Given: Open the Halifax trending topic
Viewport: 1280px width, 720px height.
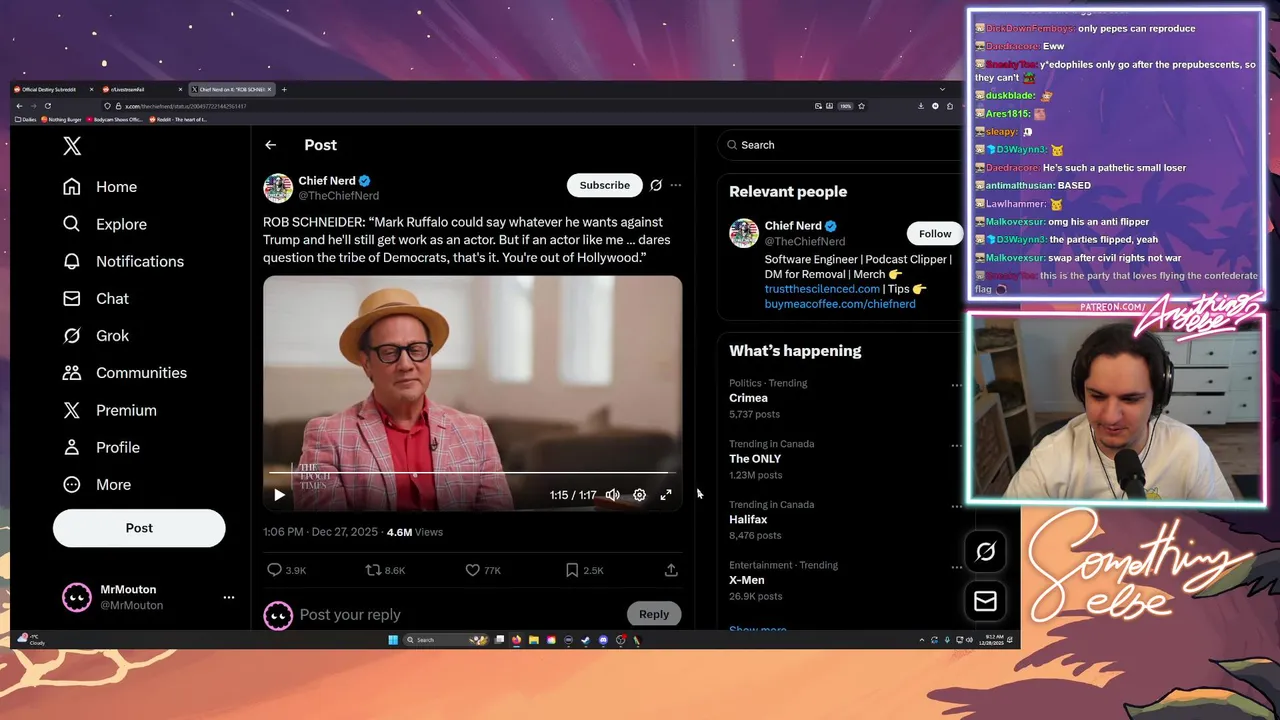Looking at the screenshot, I should 748,520.
